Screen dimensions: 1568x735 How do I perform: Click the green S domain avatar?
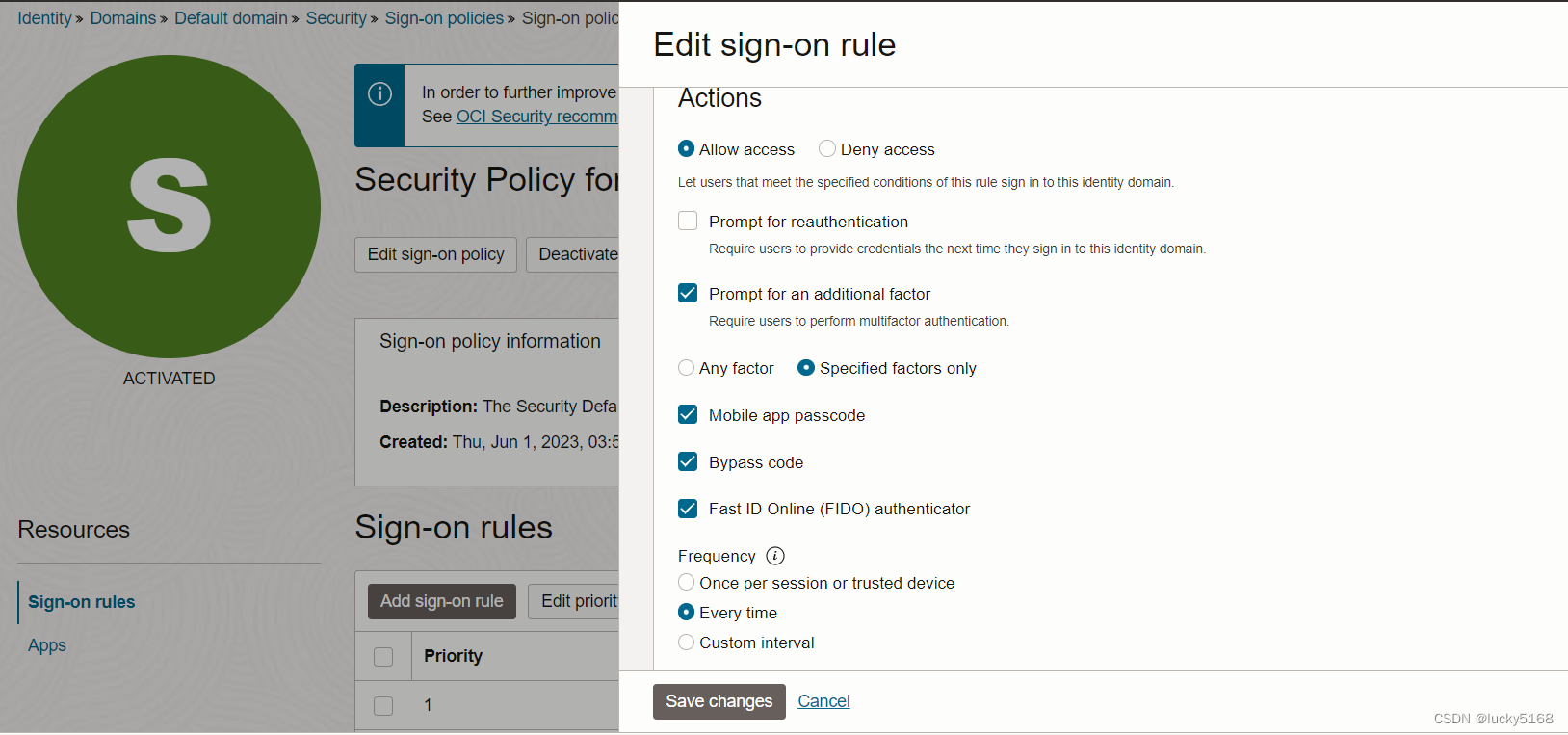pyautogui.click(x=169, y=206)
